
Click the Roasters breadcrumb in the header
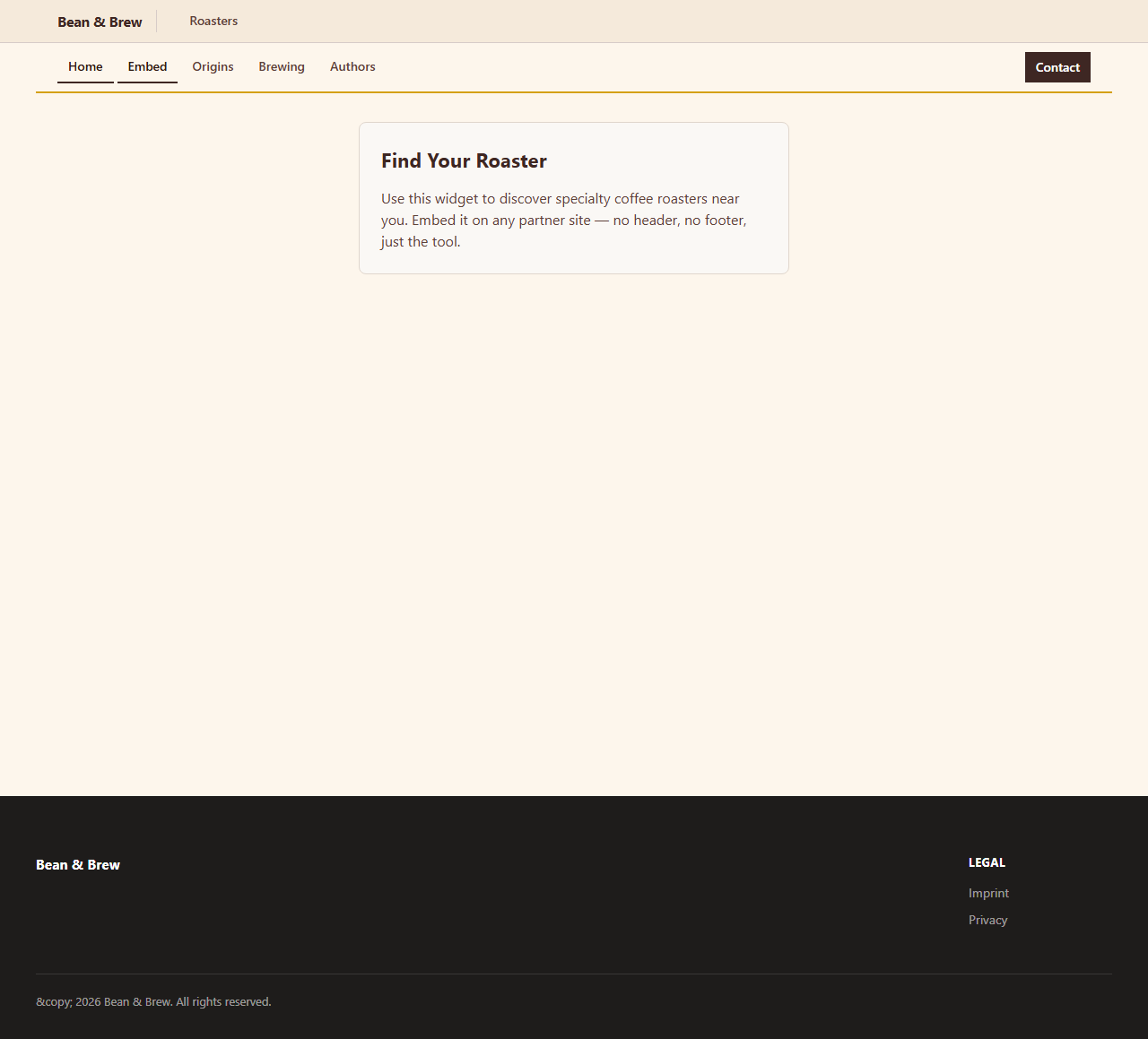pyautogui.click(x=213, y=21)
